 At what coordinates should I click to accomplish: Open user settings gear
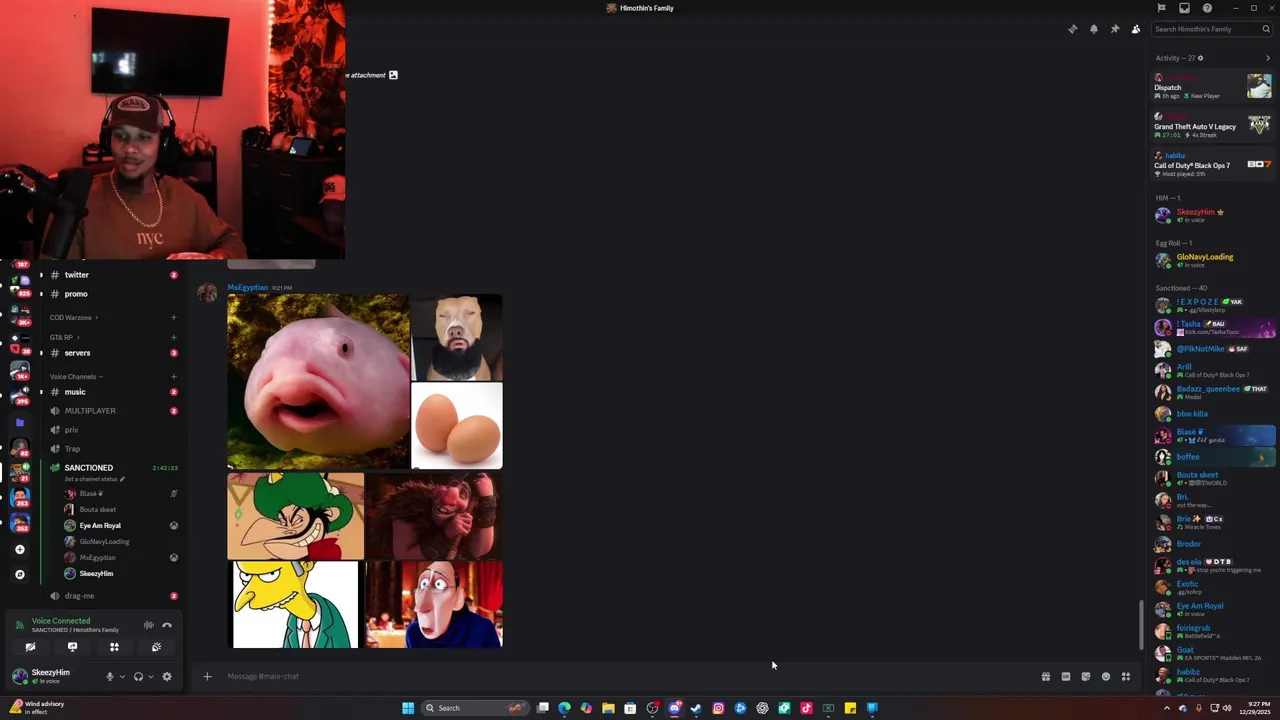167,676
